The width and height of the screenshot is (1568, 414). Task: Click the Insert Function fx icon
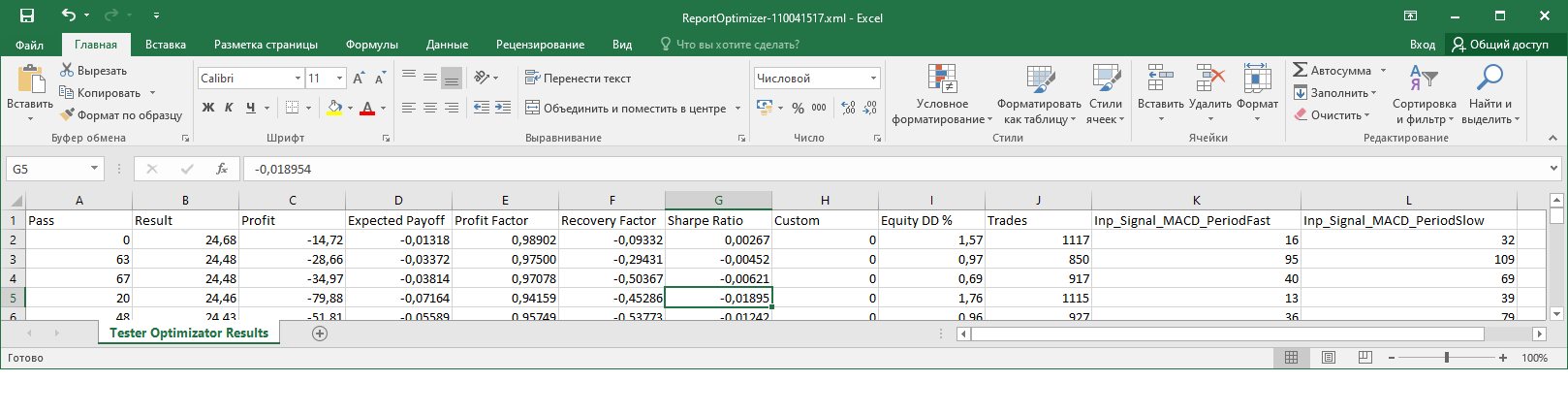point(222,169)
